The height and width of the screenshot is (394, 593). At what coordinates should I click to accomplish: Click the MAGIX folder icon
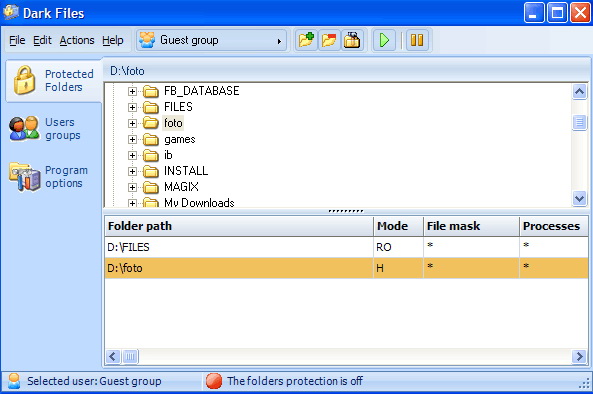click(x=151, y=187)
